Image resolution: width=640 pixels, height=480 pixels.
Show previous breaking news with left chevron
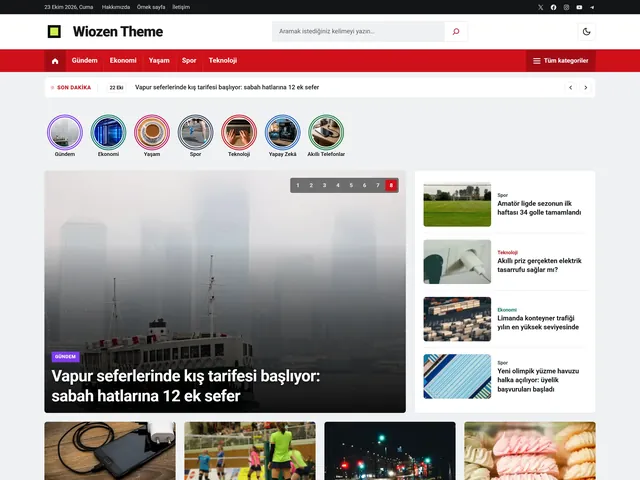pos(571,87)
